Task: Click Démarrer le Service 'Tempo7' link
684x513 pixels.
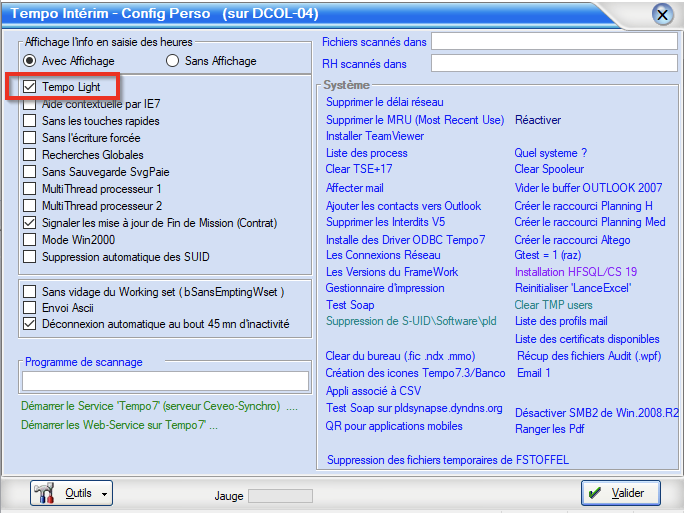Action: tap(159, 406)
